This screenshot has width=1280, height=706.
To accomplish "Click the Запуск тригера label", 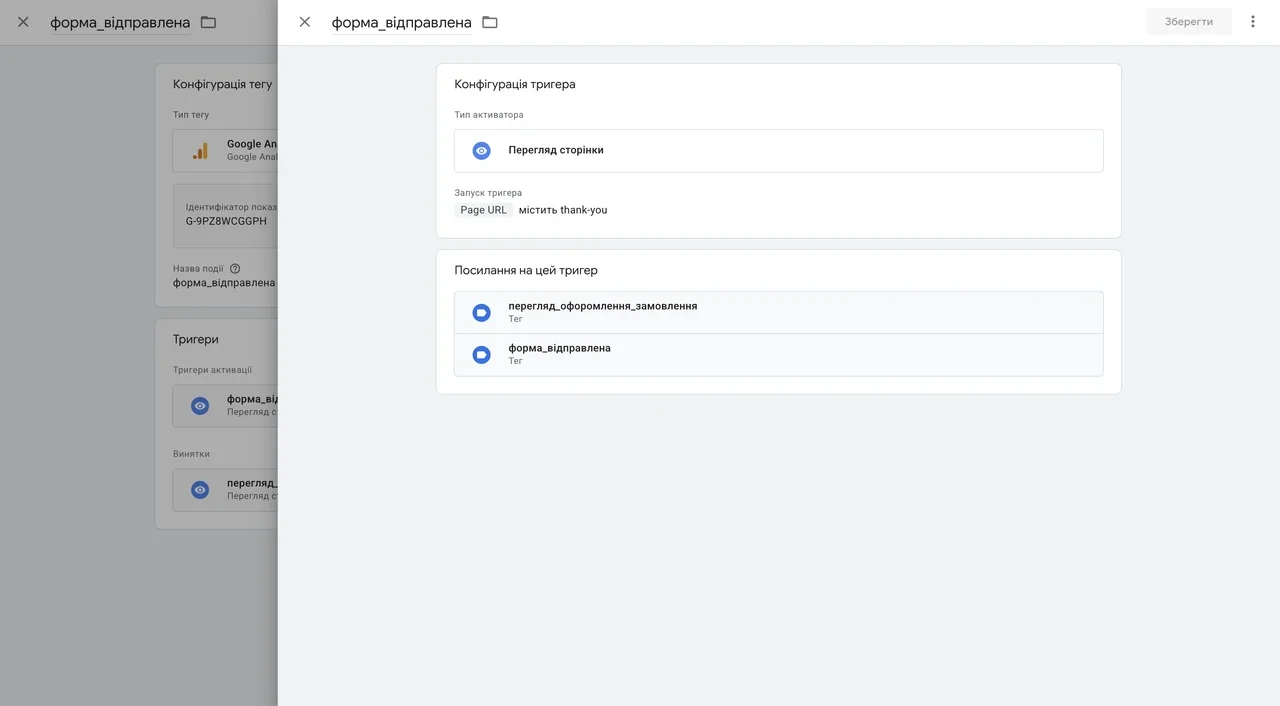I will click(488, 193).
